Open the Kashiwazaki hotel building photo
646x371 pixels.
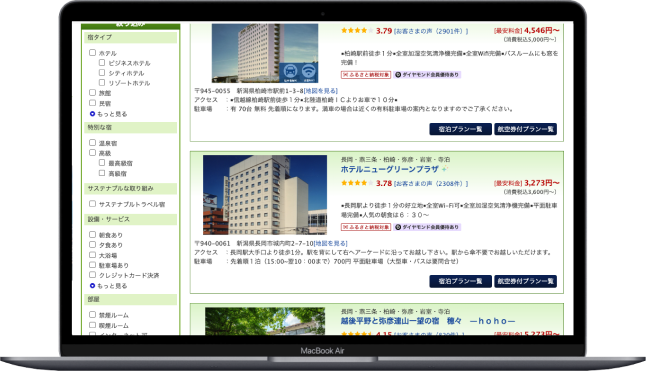click(265, 53)
